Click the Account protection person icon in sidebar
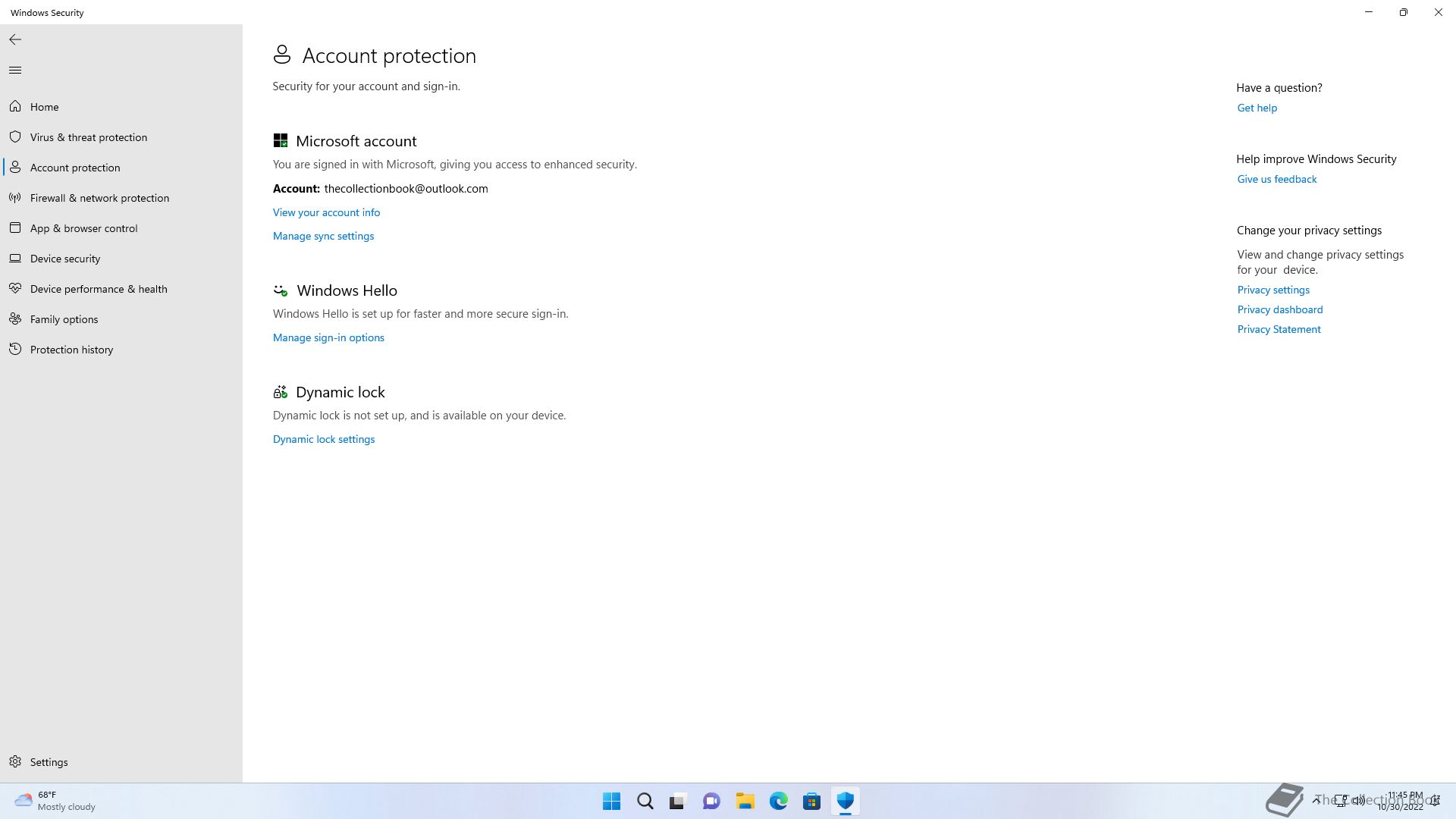Image resolution: width=1456 pixels, height=819 pixels. click(x=15, y=168)
